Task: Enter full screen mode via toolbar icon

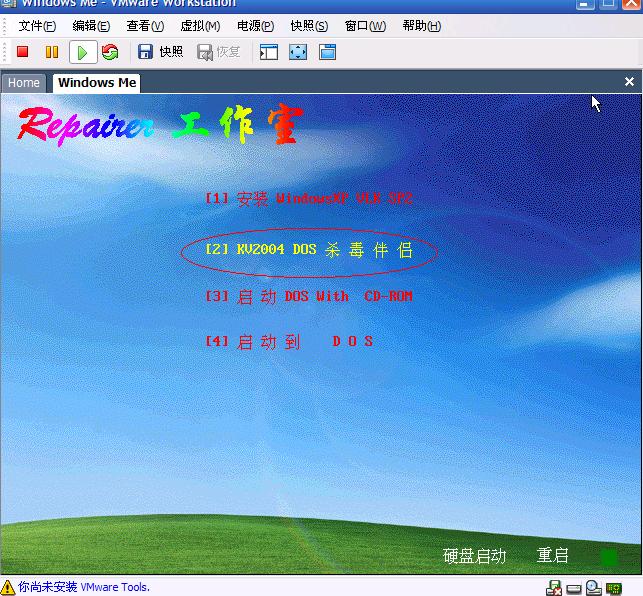Action: (298, 52)
